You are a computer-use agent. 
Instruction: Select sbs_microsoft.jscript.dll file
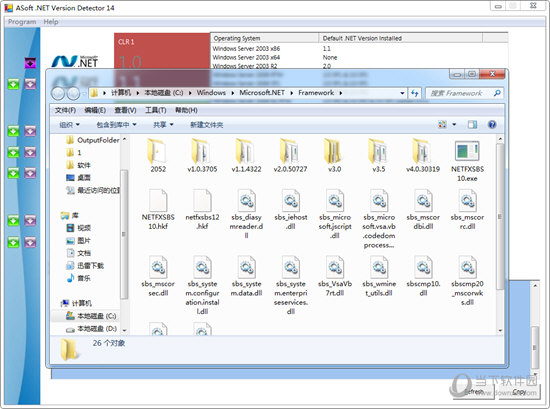[335, 214]
